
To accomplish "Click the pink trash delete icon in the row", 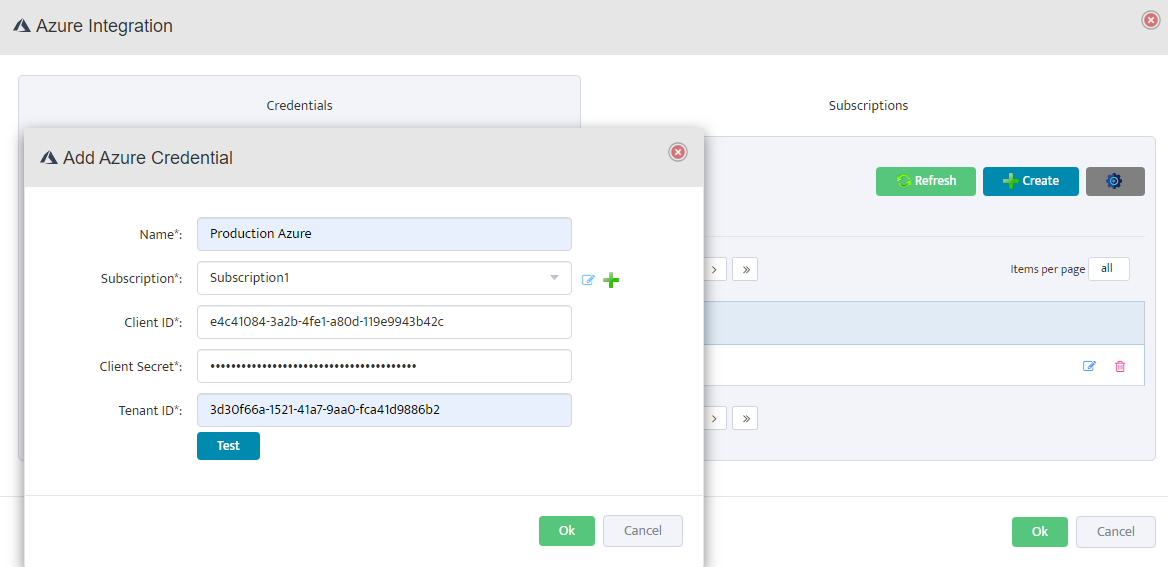I will pyautogui.click(x=1119, y=366).
